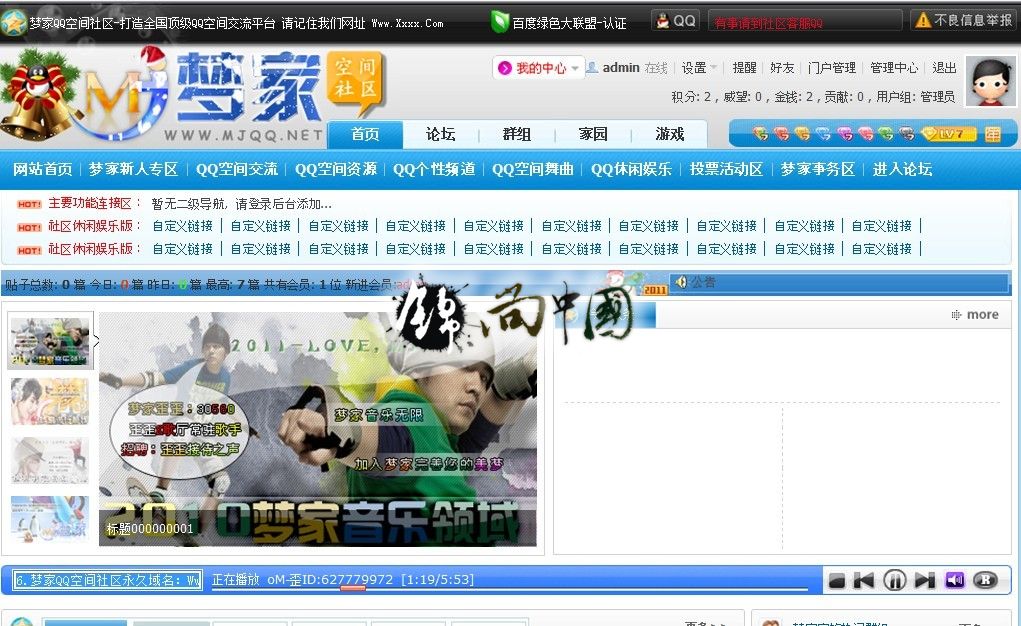Click the playlist track title box
The image size is (1021, 626).
coord(107,580)
